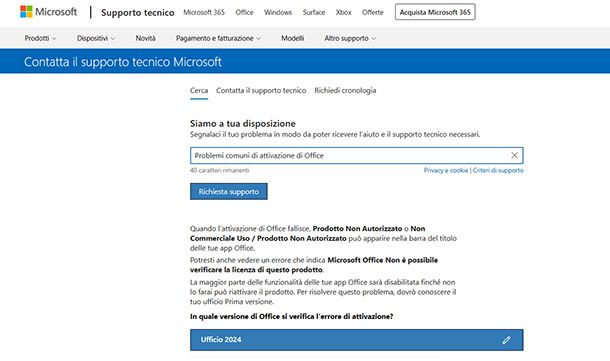610x361 pixels.
Task: Select the Cerca tab
Action: coord(199,91)
